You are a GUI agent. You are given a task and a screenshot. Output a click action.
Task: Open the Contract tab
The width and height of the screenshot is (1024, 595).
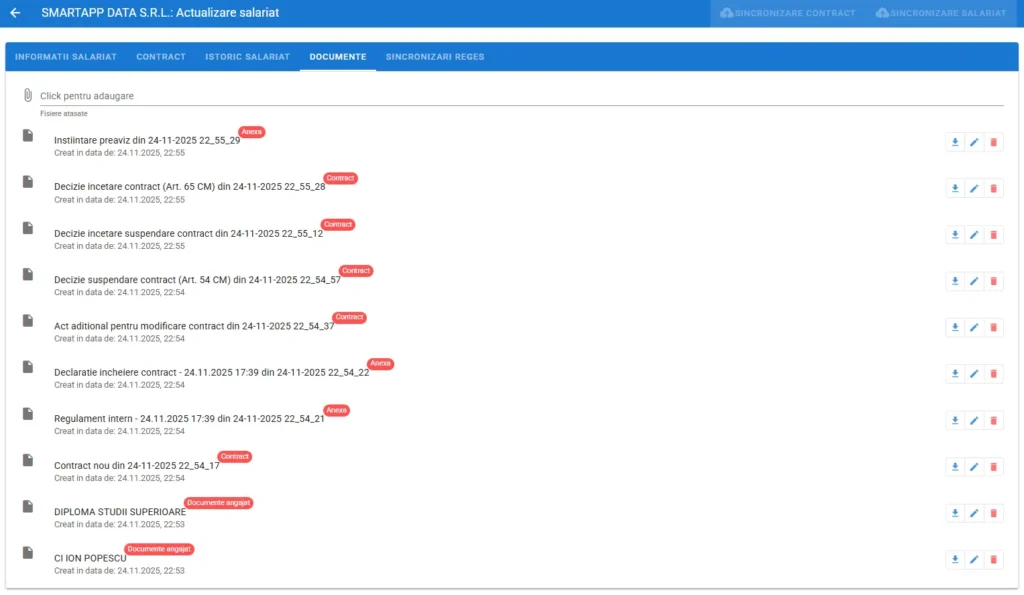161,57
